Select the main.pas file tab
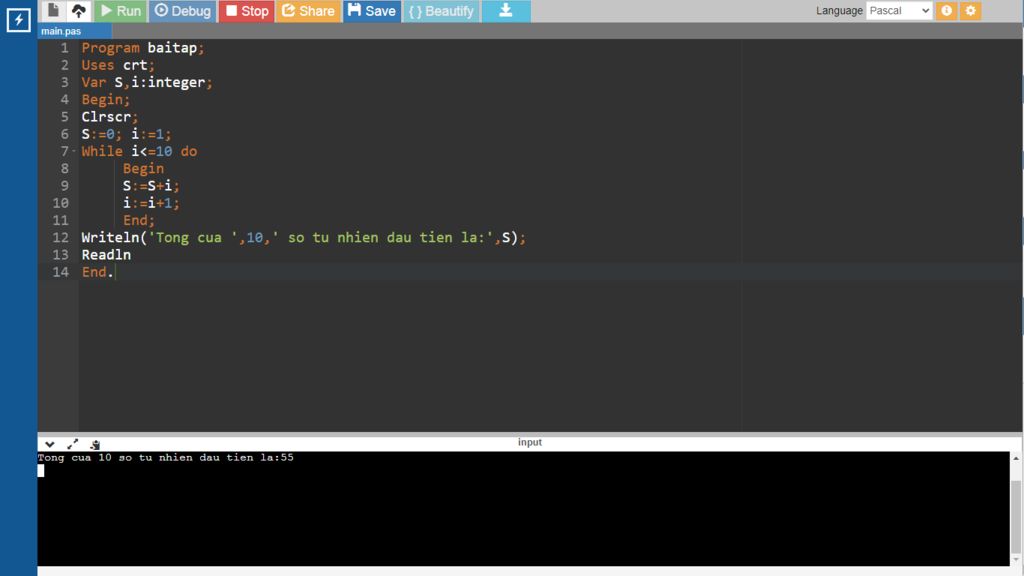The image size is (1024, 576). pos(74,31)
